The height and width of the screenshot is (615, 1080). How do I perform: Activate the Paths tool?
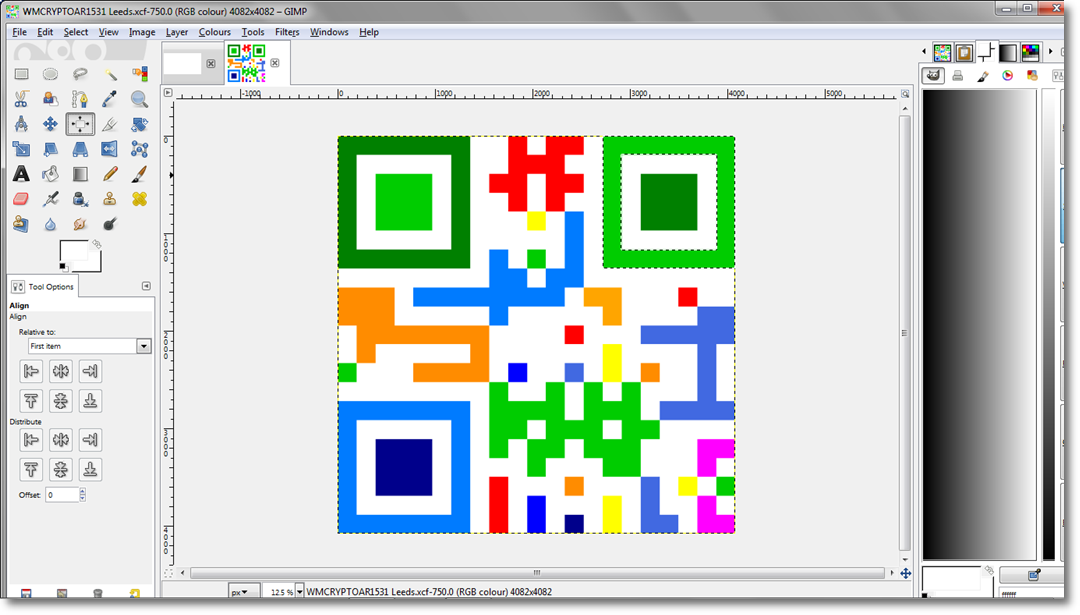pyautogui.click(x=80, y=99)
